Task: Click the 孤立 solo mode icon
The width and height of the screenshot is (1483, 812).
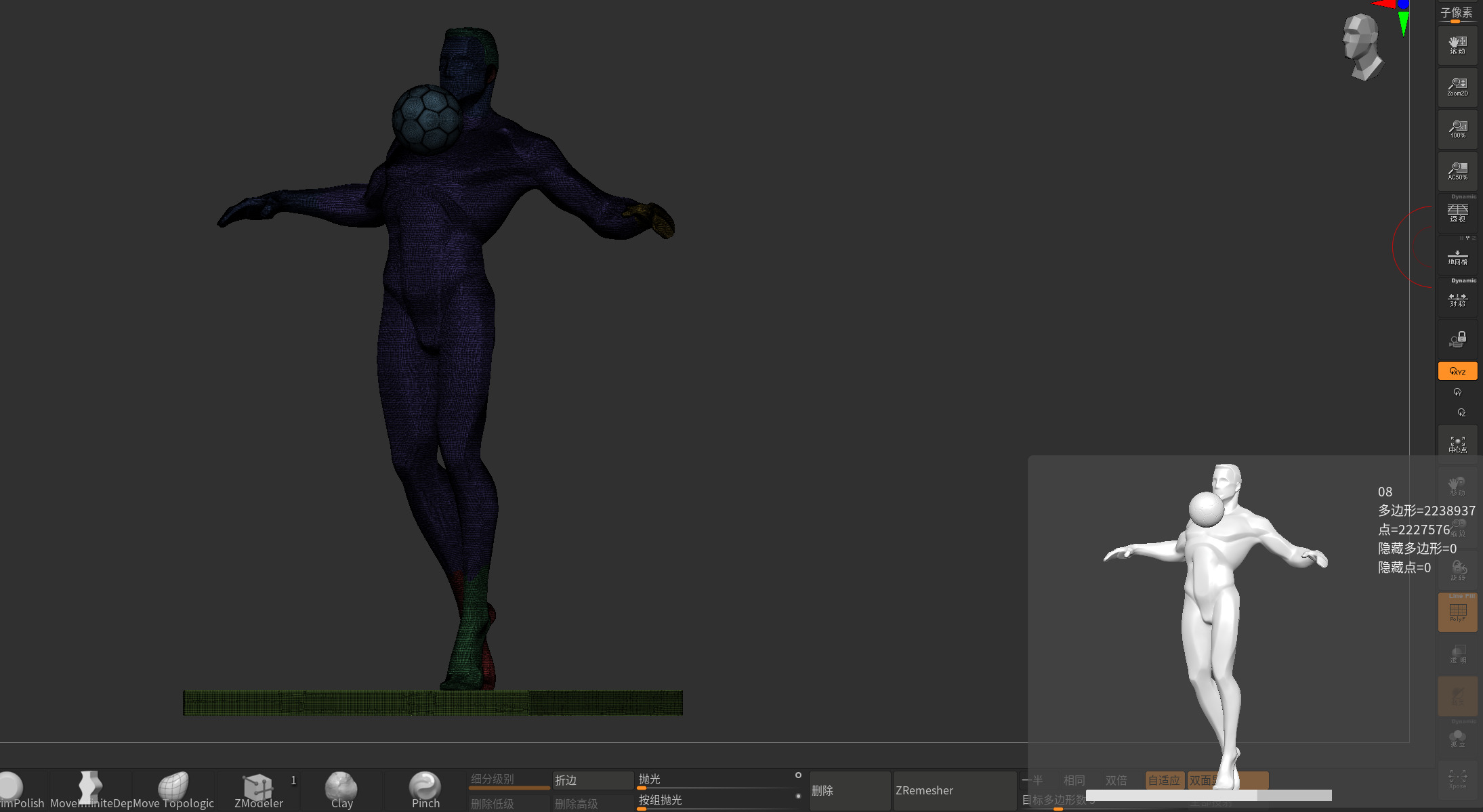Action: pyautogui.click(x=1457, y=738)
